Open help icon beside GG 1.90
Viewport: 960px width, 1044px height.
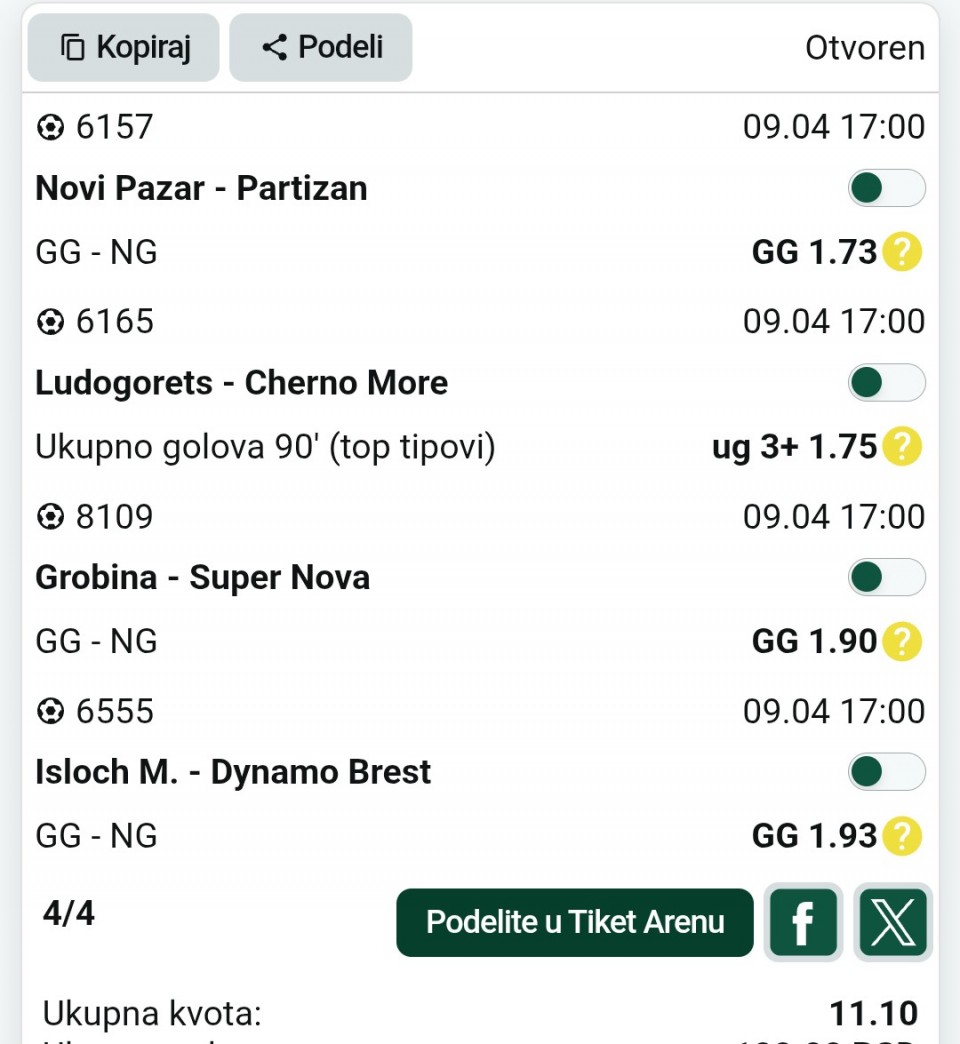point(901,641)
